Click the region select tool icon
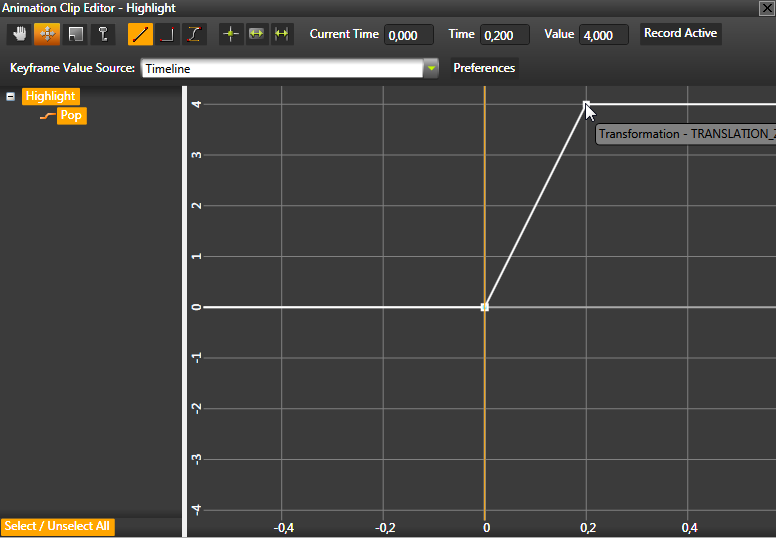 point(75,34)
